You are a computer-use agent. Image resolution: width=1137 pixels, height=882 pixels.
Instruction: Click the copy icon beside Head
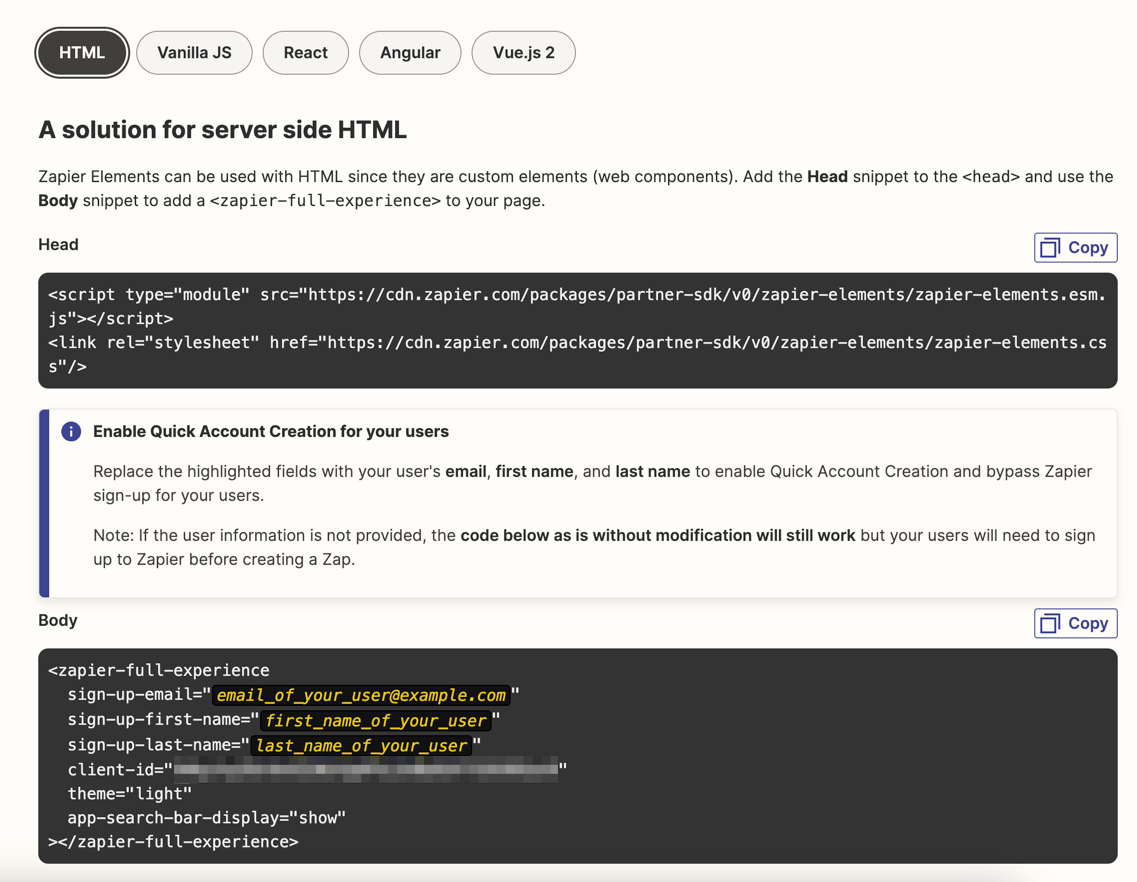[1050, 248]
